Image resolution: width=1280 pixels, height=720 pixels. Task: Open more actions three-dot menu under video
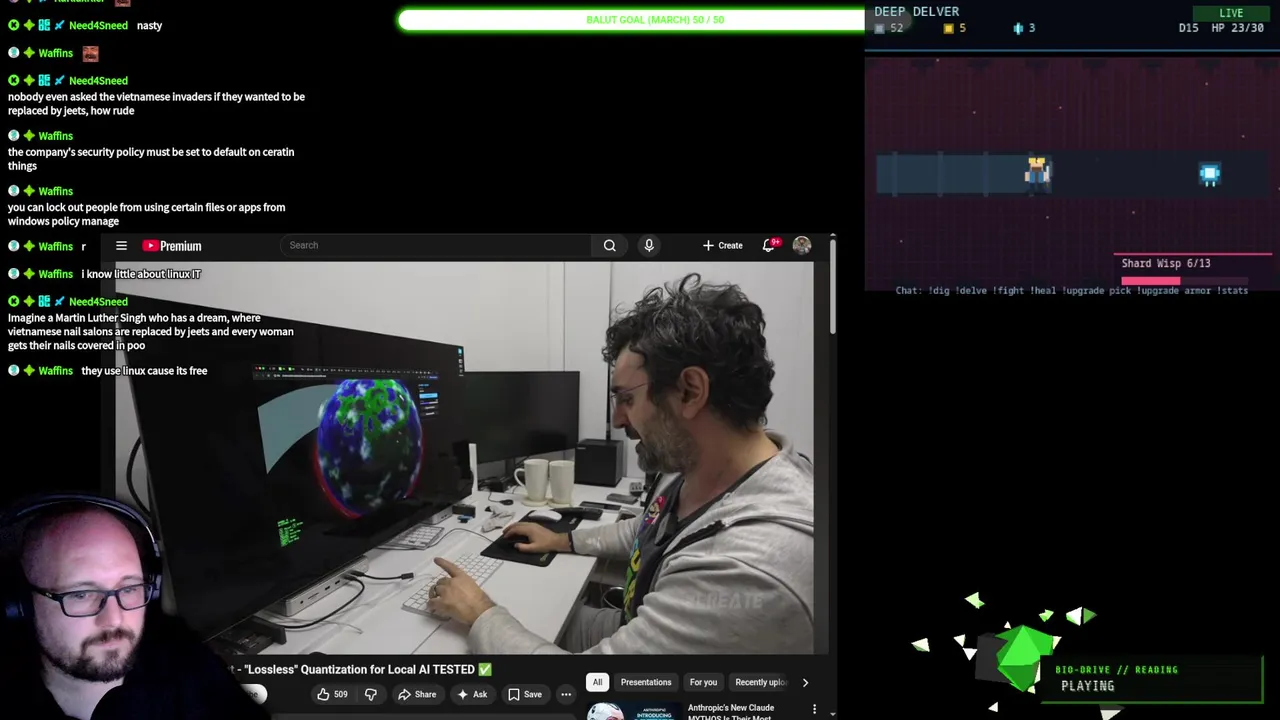(566, 694)
